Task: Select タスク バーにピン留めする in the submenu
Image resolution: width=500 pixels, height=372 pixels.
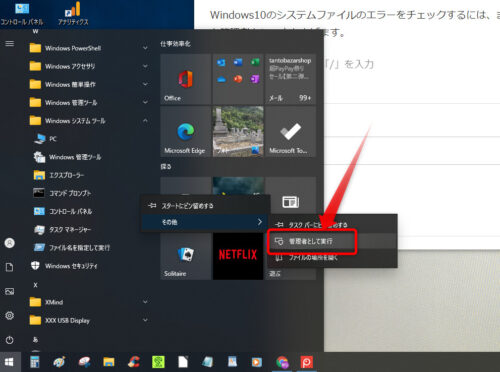Action: click(332, 225)
